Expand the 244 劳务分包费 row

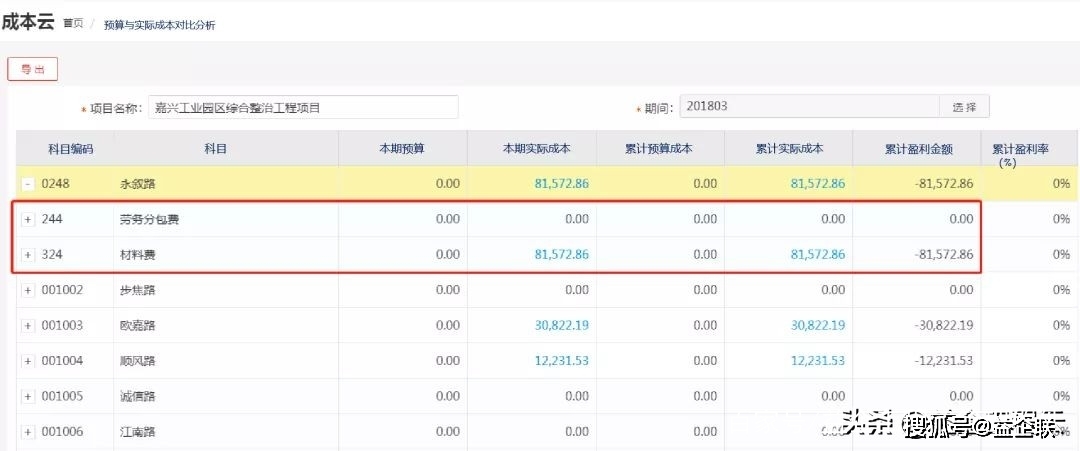[x=28, y=219]
